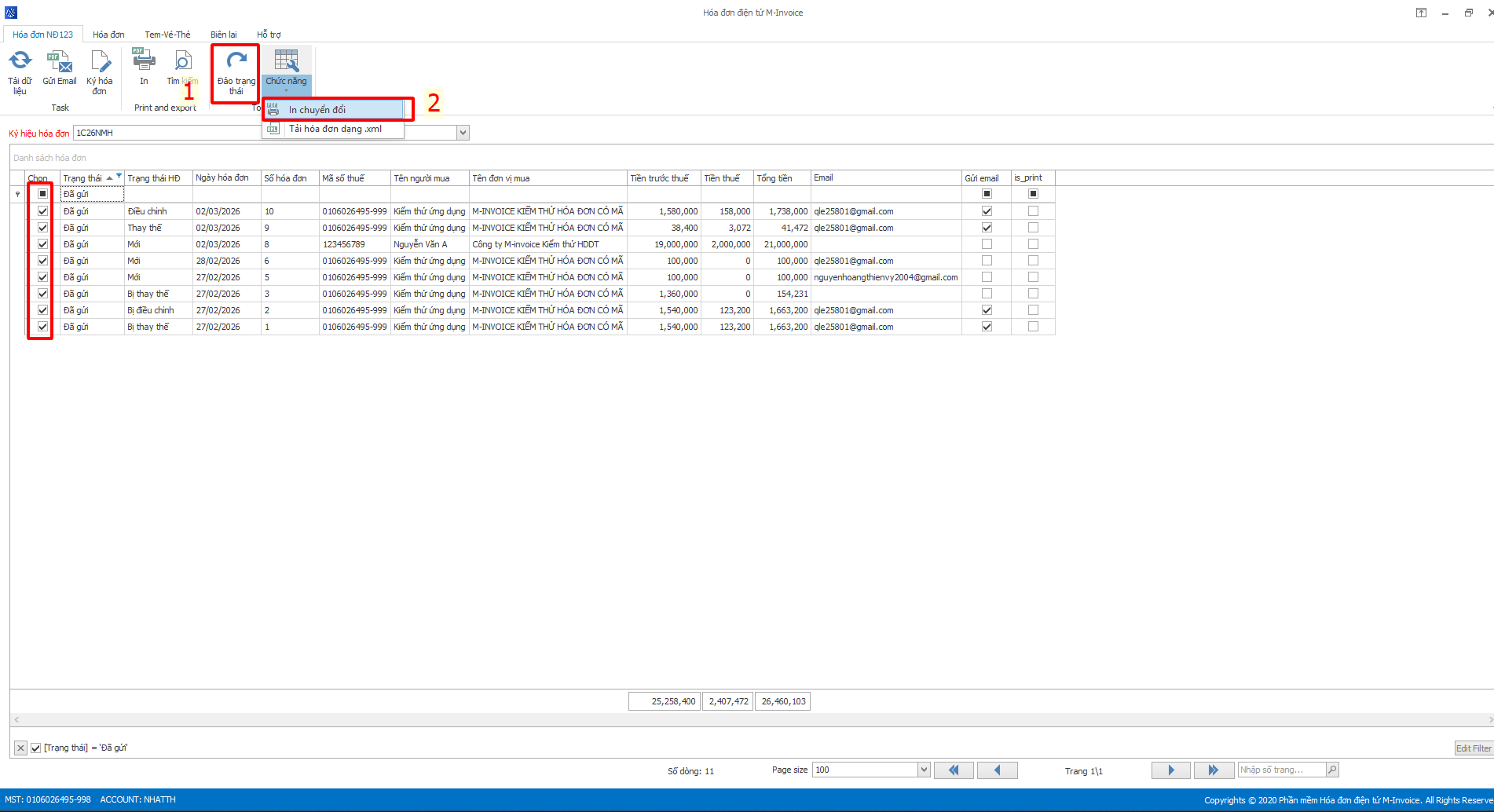
Task: Click the Ký hóa đơn icon
Action: 100,61
